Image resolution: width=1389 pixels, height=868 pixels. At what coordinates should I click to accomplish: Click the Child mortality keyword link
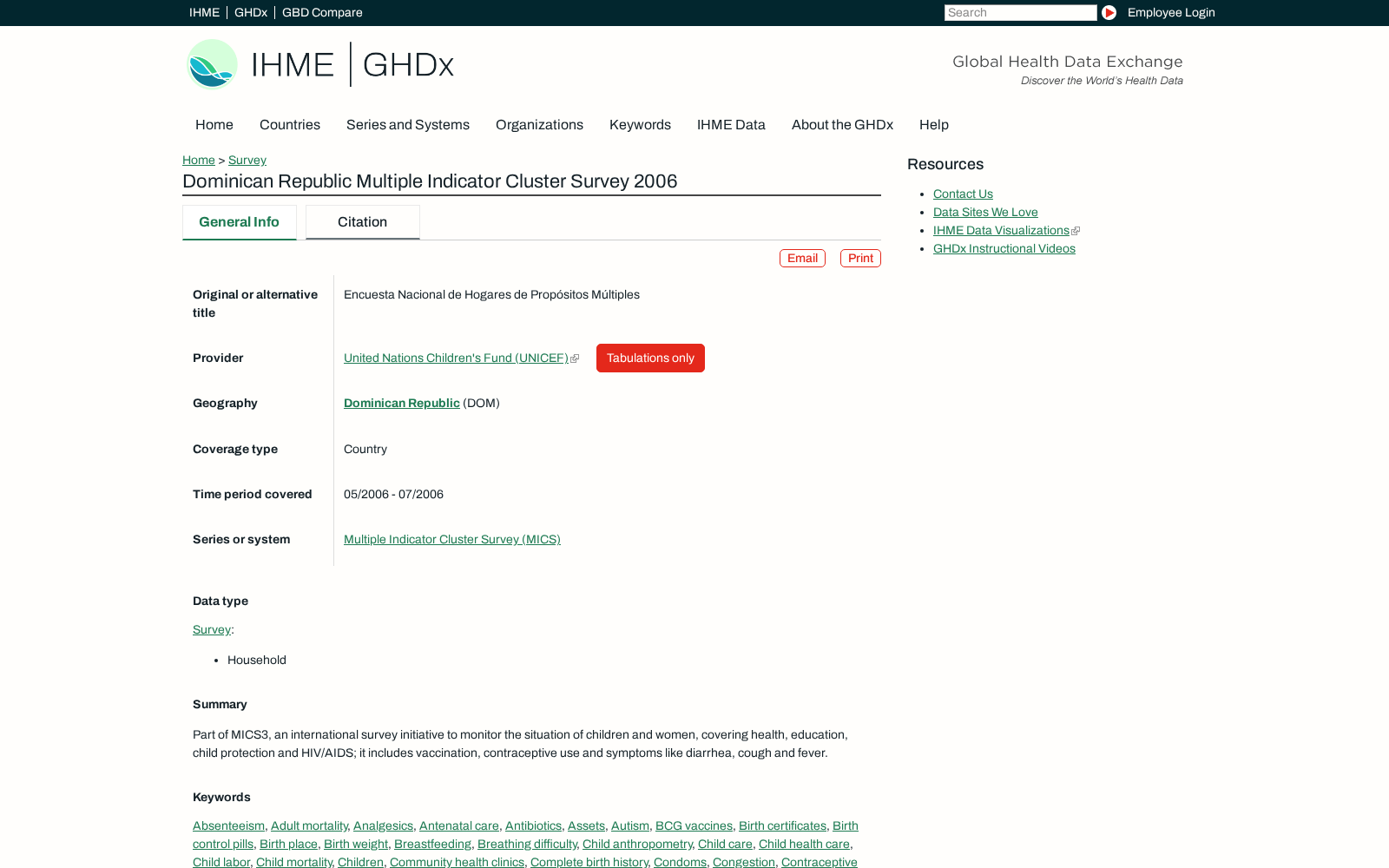point(294,862)
